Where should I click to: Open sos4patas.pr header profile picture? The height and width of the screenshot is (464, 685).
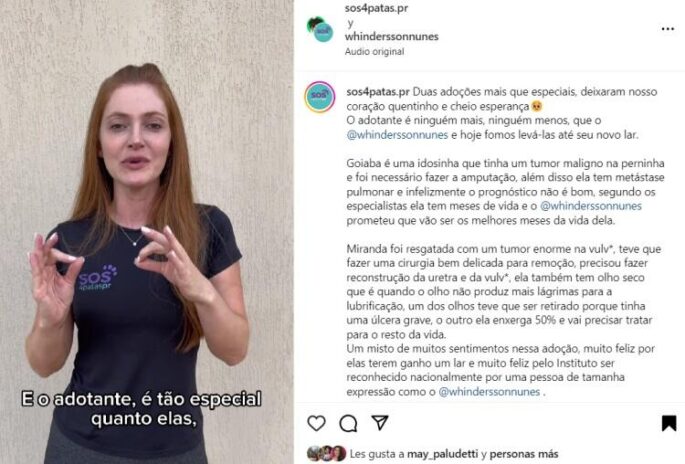320,29
